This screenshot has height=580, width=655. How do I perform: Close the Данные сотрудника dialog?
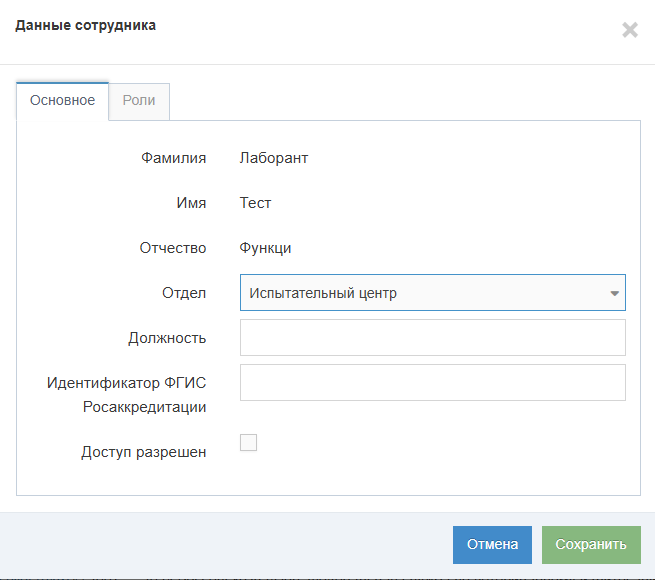click(629, 30)
